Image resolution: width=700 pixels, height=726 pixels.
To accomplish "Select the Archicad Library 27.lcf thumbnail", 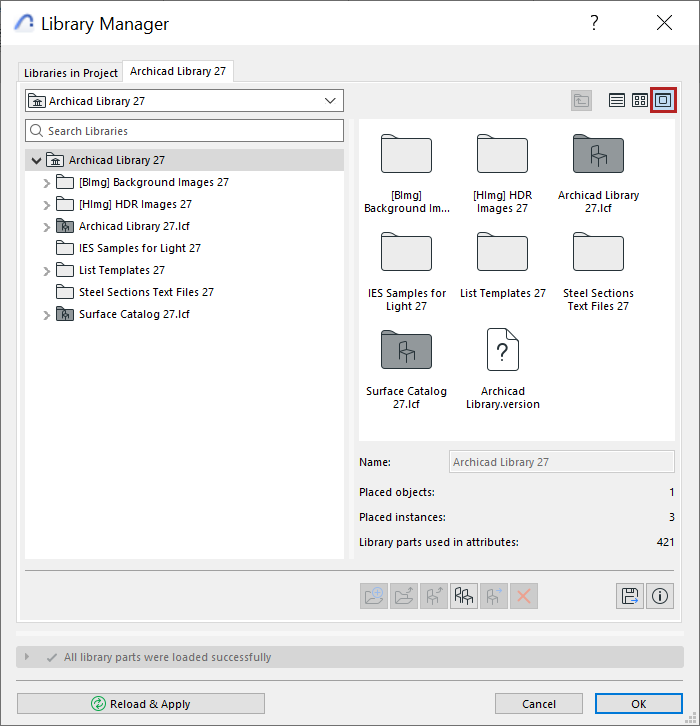I will (598, 174).
